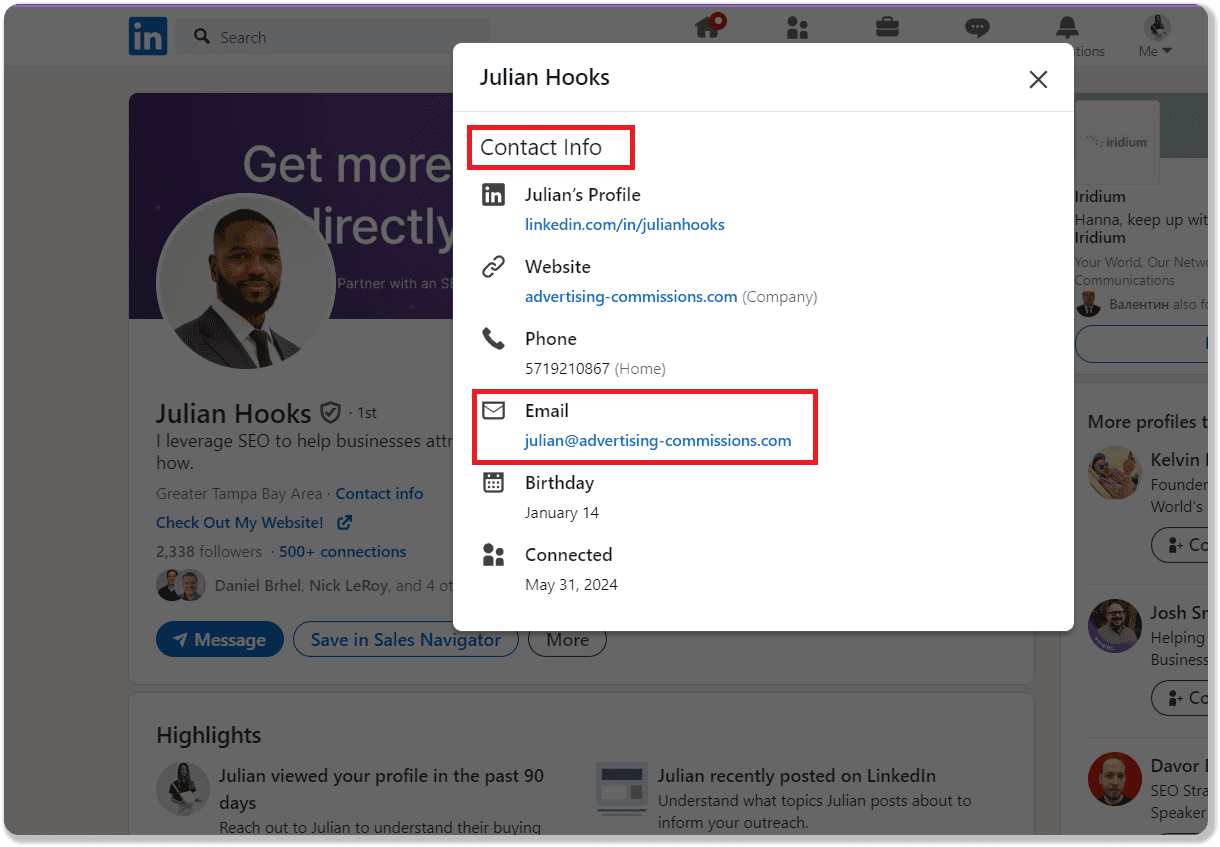
Task: Open My Network people icon
Action: 797,28
